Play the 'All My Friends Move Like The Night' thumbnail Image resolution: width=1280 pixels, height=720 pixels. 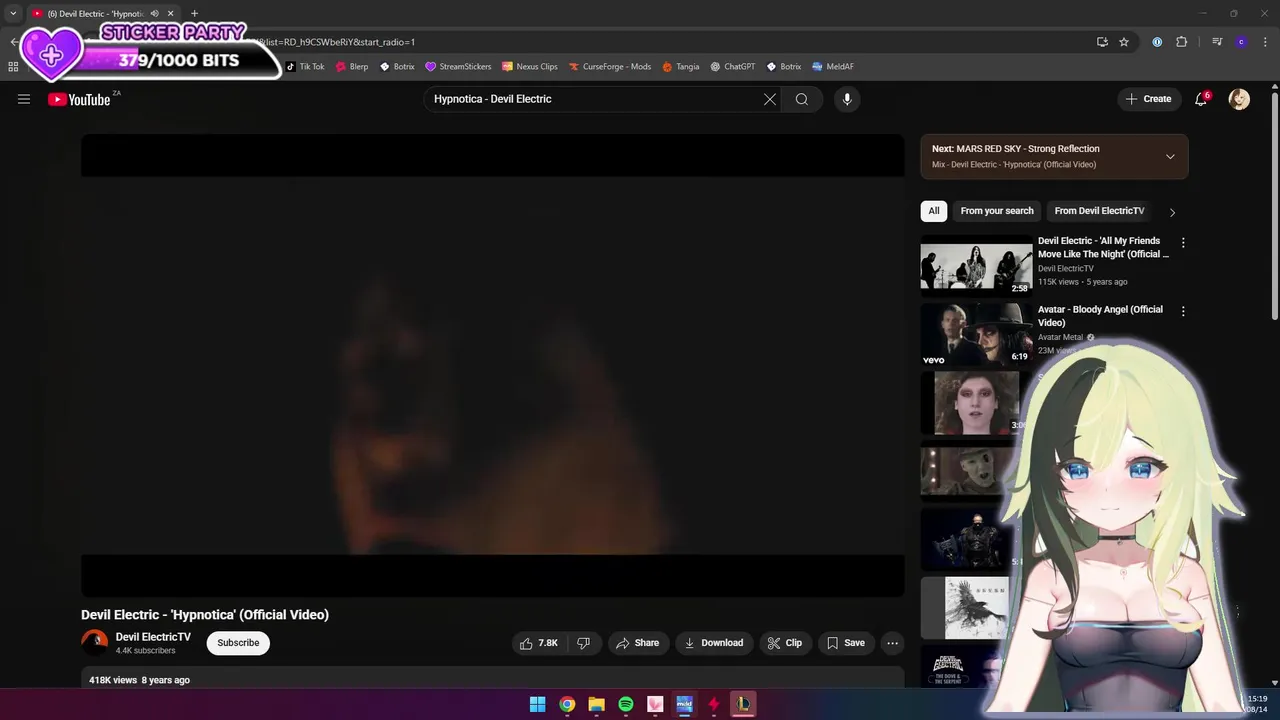pos(977,265)
